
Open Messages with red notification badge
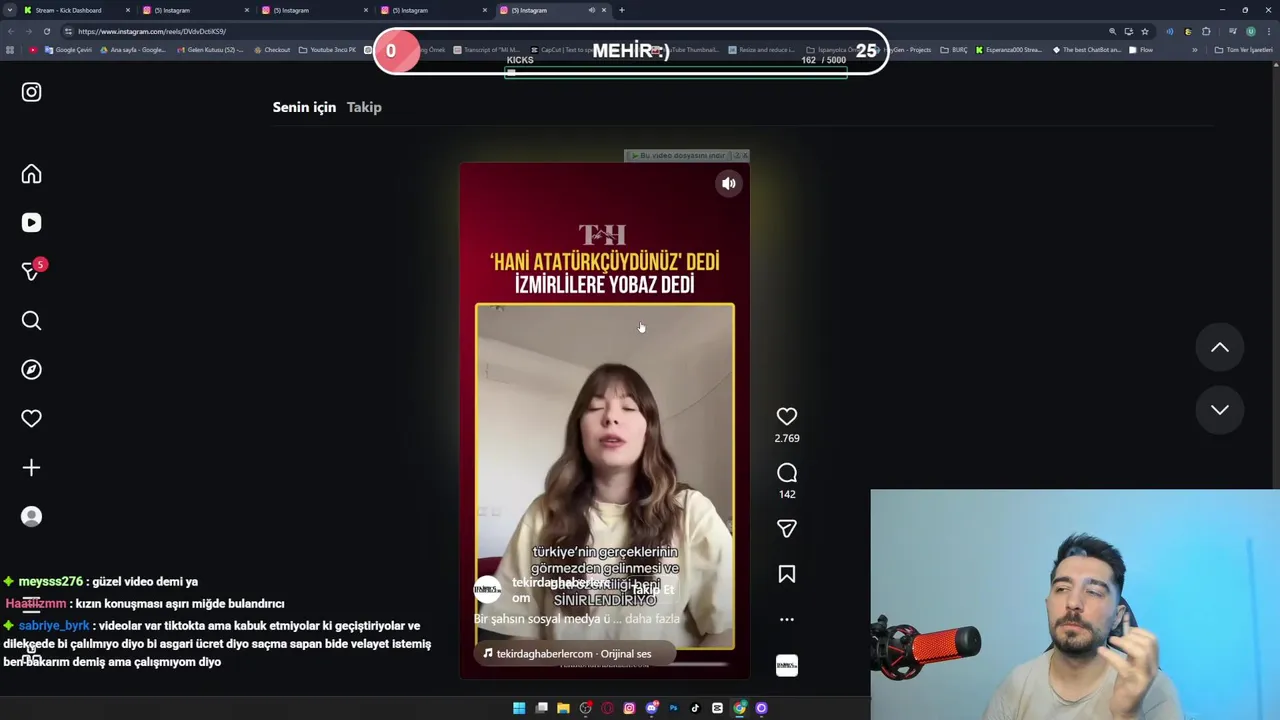pos(31,271)
